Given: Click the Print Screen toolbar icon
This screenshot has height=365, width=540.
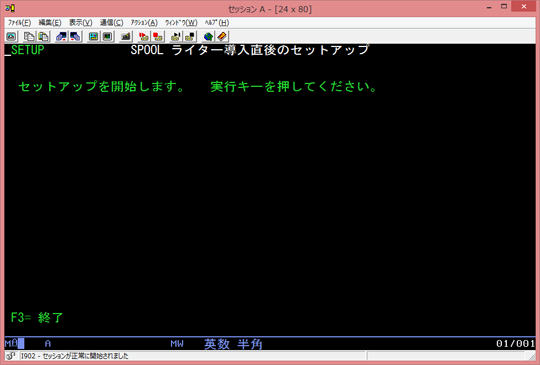Looking at the screenshot, I should 11,36.
